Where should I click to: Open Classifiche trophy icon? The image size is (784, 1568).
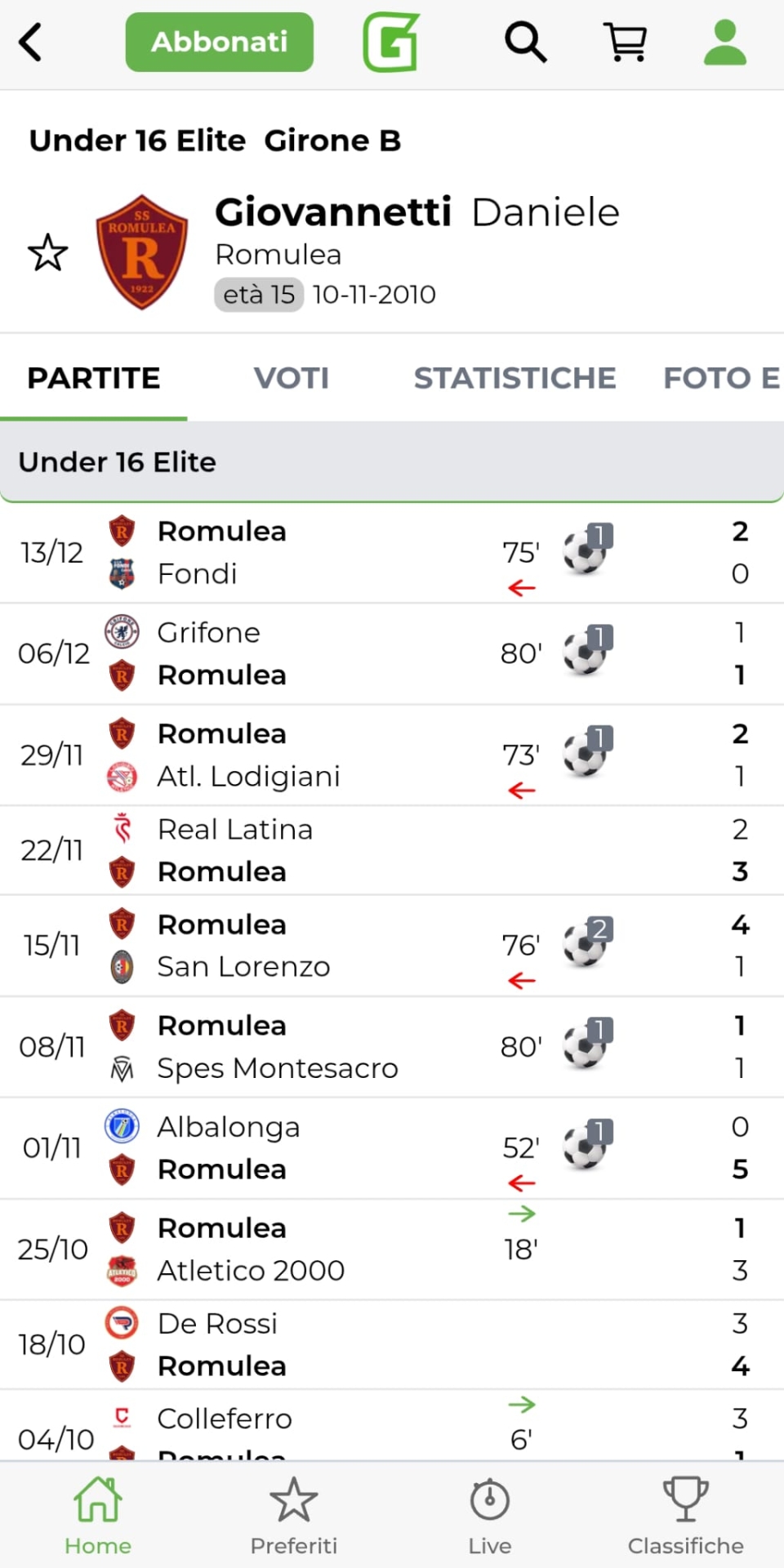click(x=685, y=1516)
